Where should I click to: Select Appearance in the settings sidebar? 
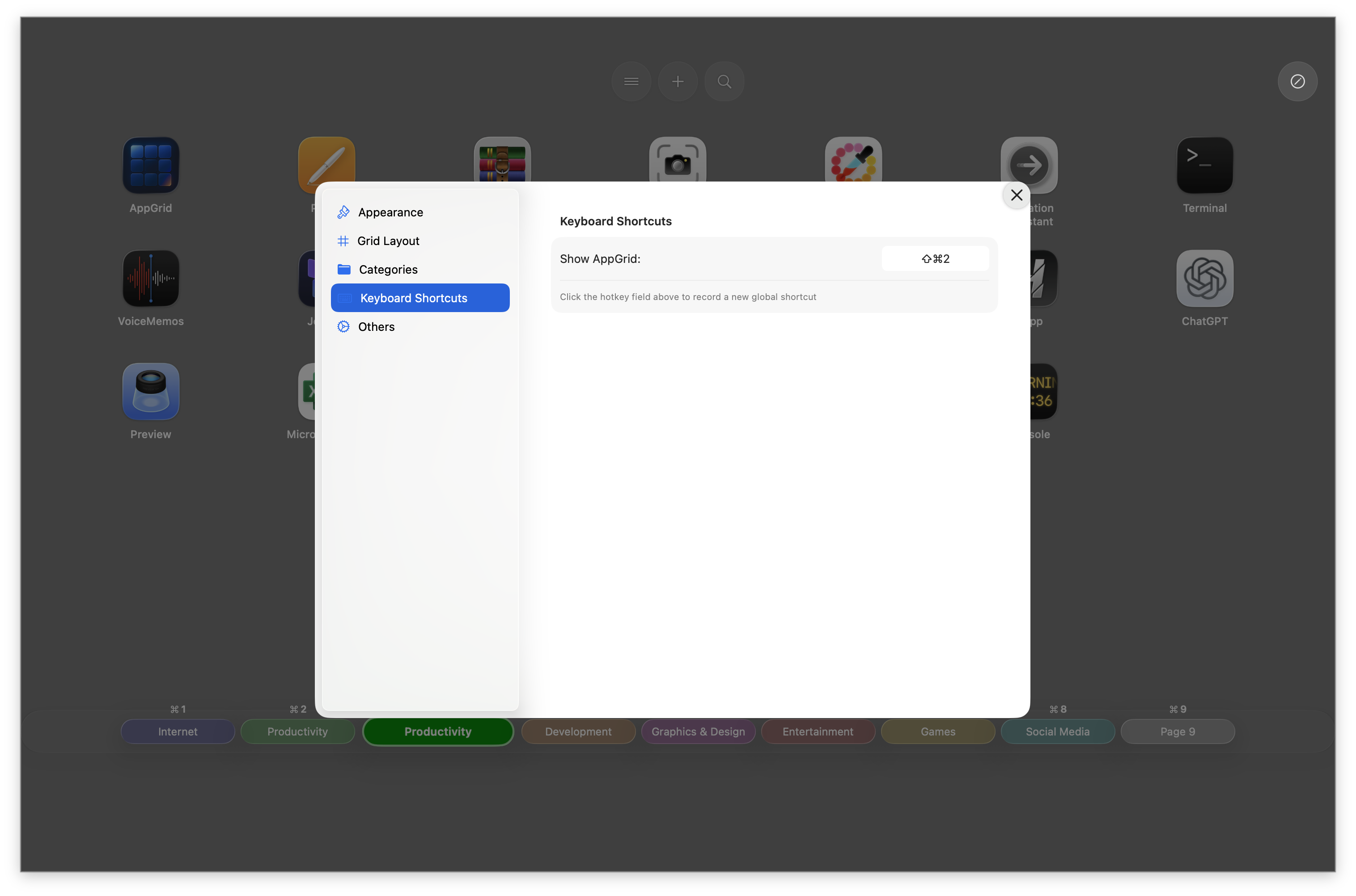390,212
